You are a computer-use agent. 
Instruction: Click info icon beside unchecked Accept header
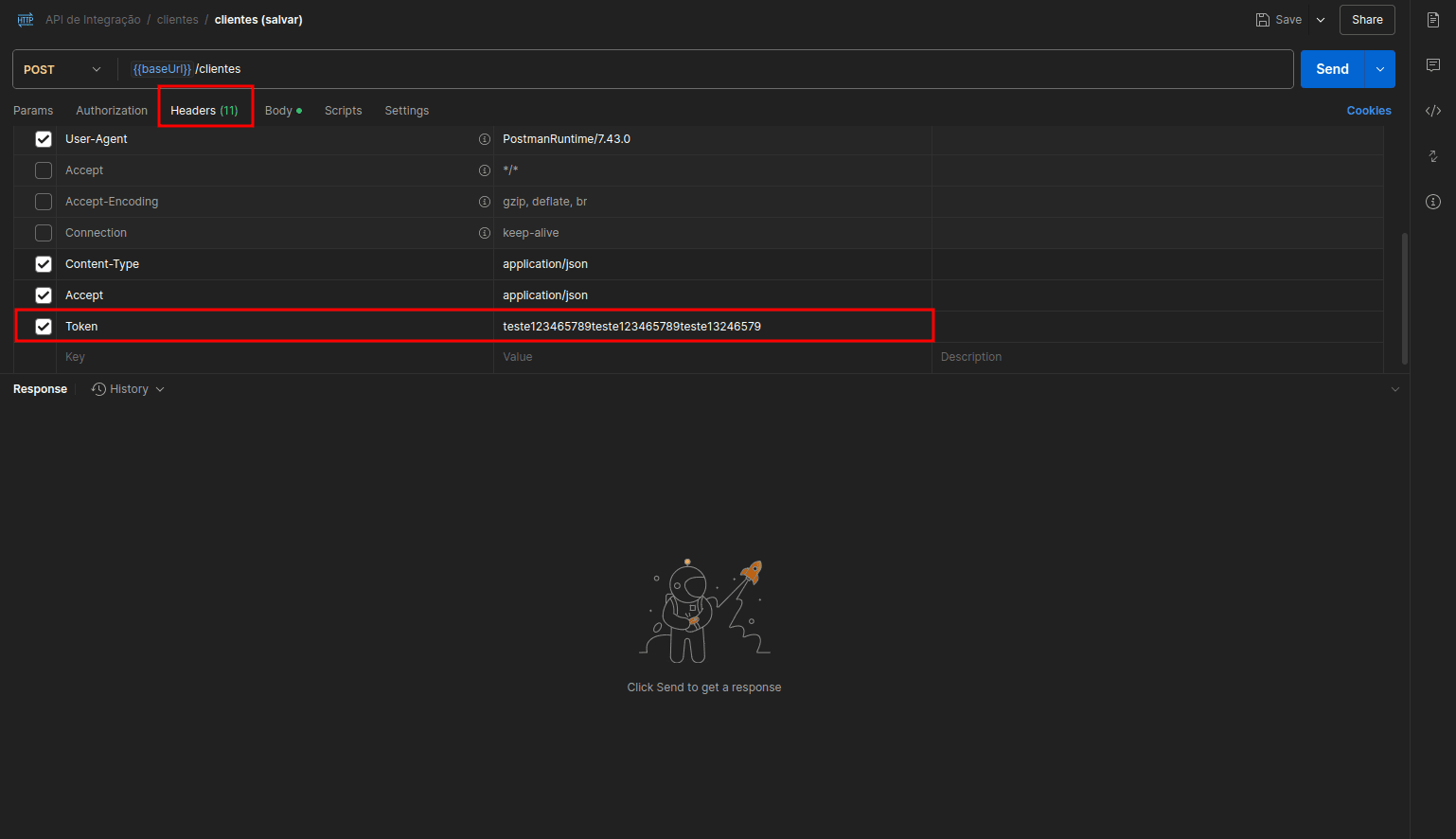(x=485, y=170)
